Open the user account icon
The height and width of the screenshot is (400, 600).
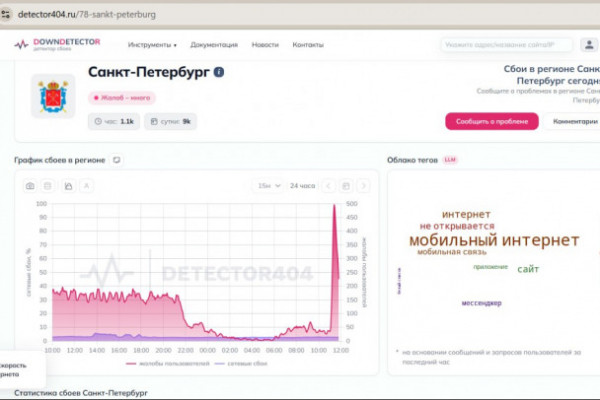(x=589, y=45)
